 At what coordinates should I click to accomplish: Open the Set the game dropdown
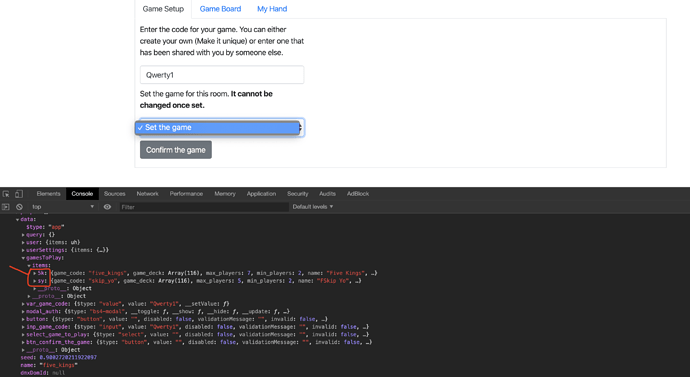click(218, 128)
